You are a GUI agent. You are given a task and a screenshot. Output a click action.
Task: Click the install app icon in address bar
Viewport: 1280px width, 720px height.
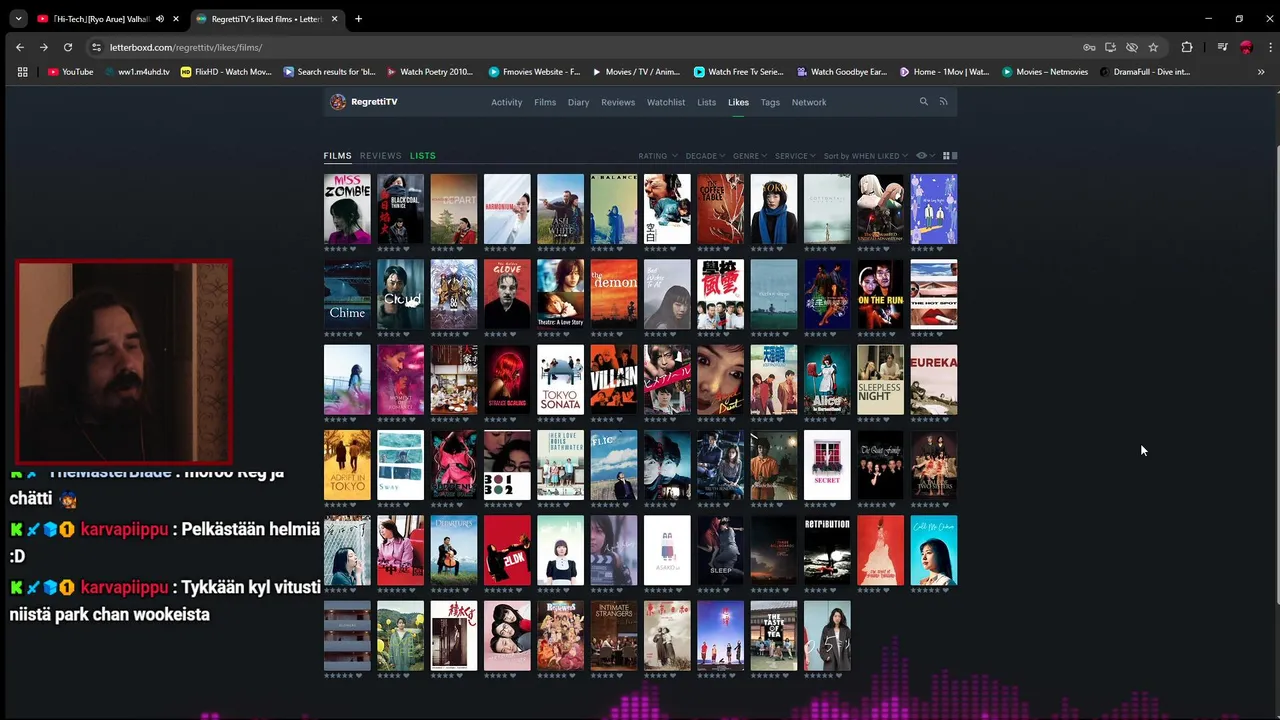coord(1110,47)
